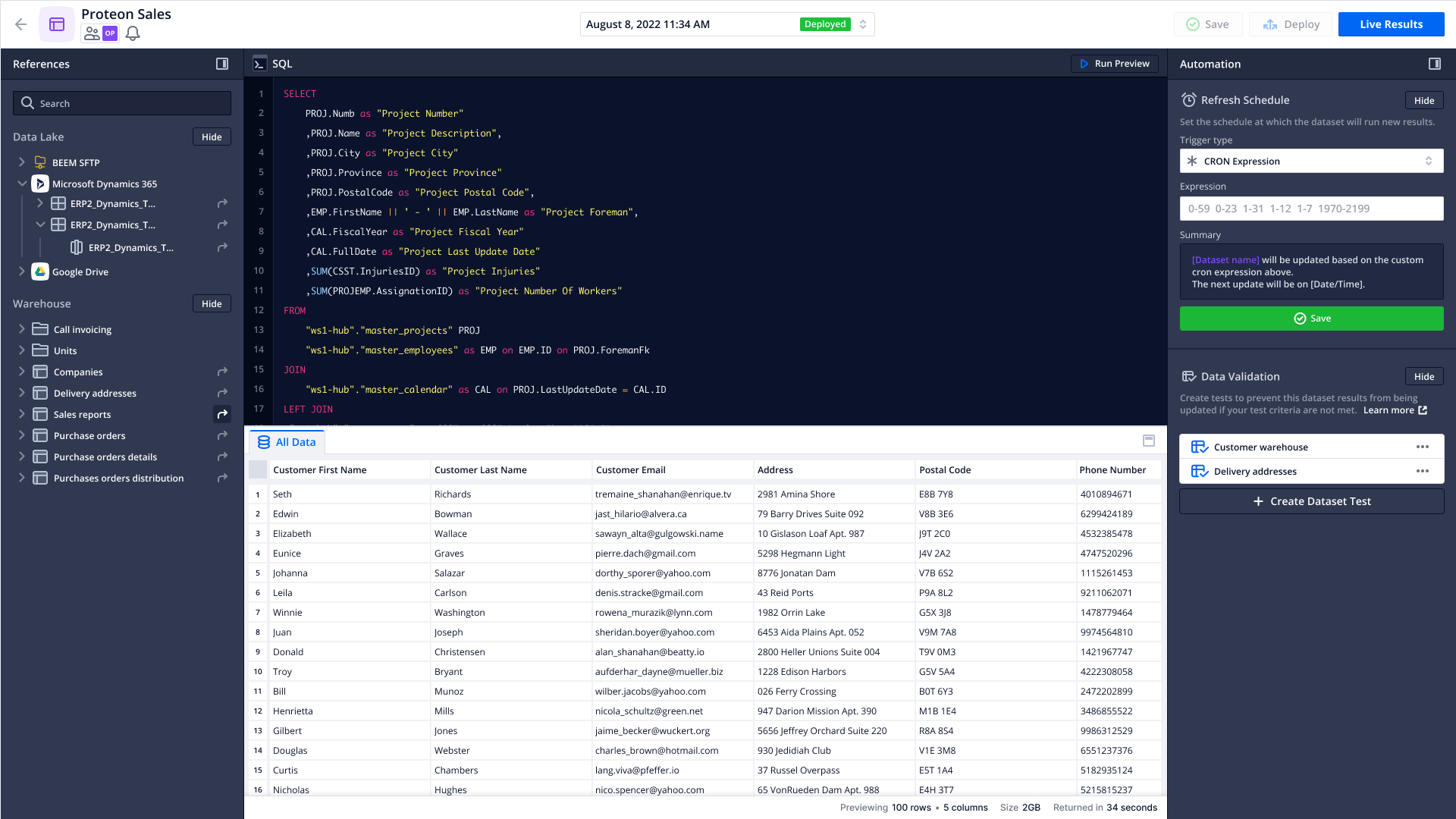Toggle the References panel collapse control
This screenshot has width=1456, height=819.
(x=221, y=64)
